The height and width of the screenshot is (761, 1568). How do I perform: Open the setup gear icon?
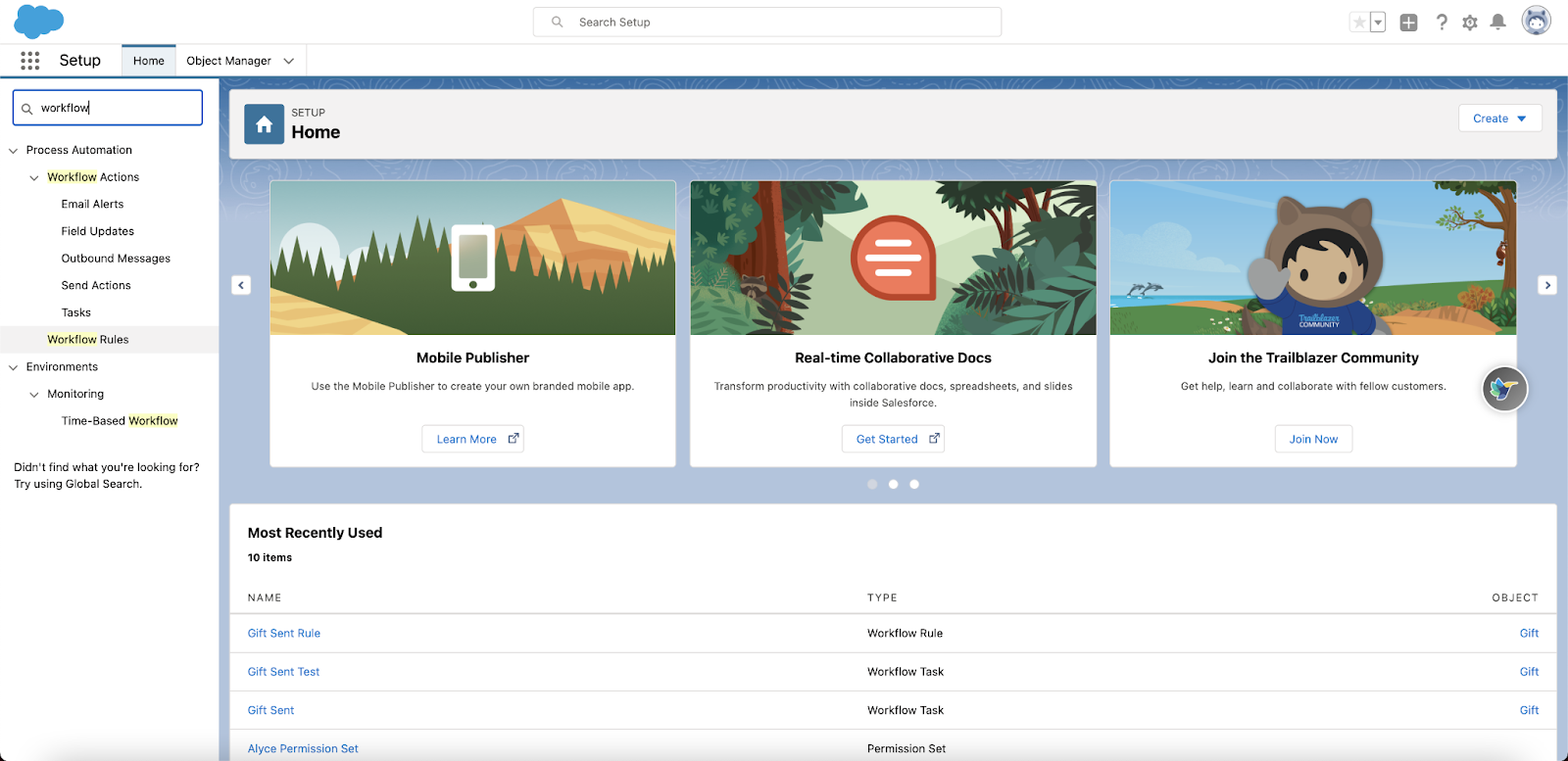1470,23
